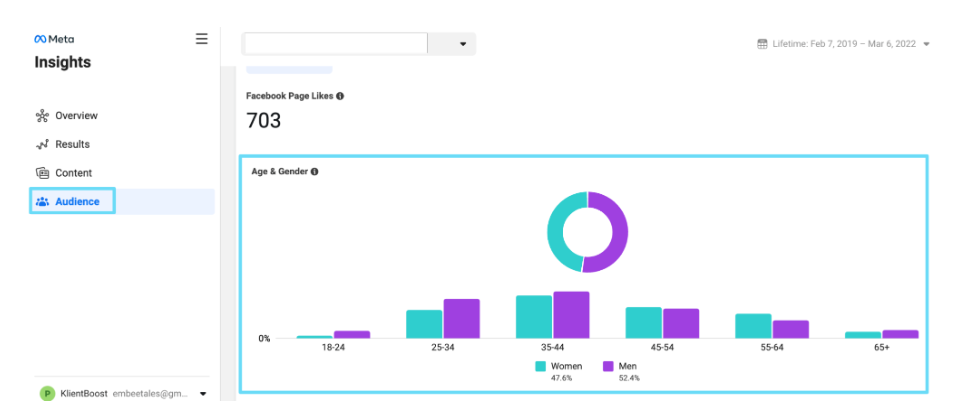Viewport: 965px width, 408px height.
Task: Click the purple Men legend swatch
Action: pos(608,366)
